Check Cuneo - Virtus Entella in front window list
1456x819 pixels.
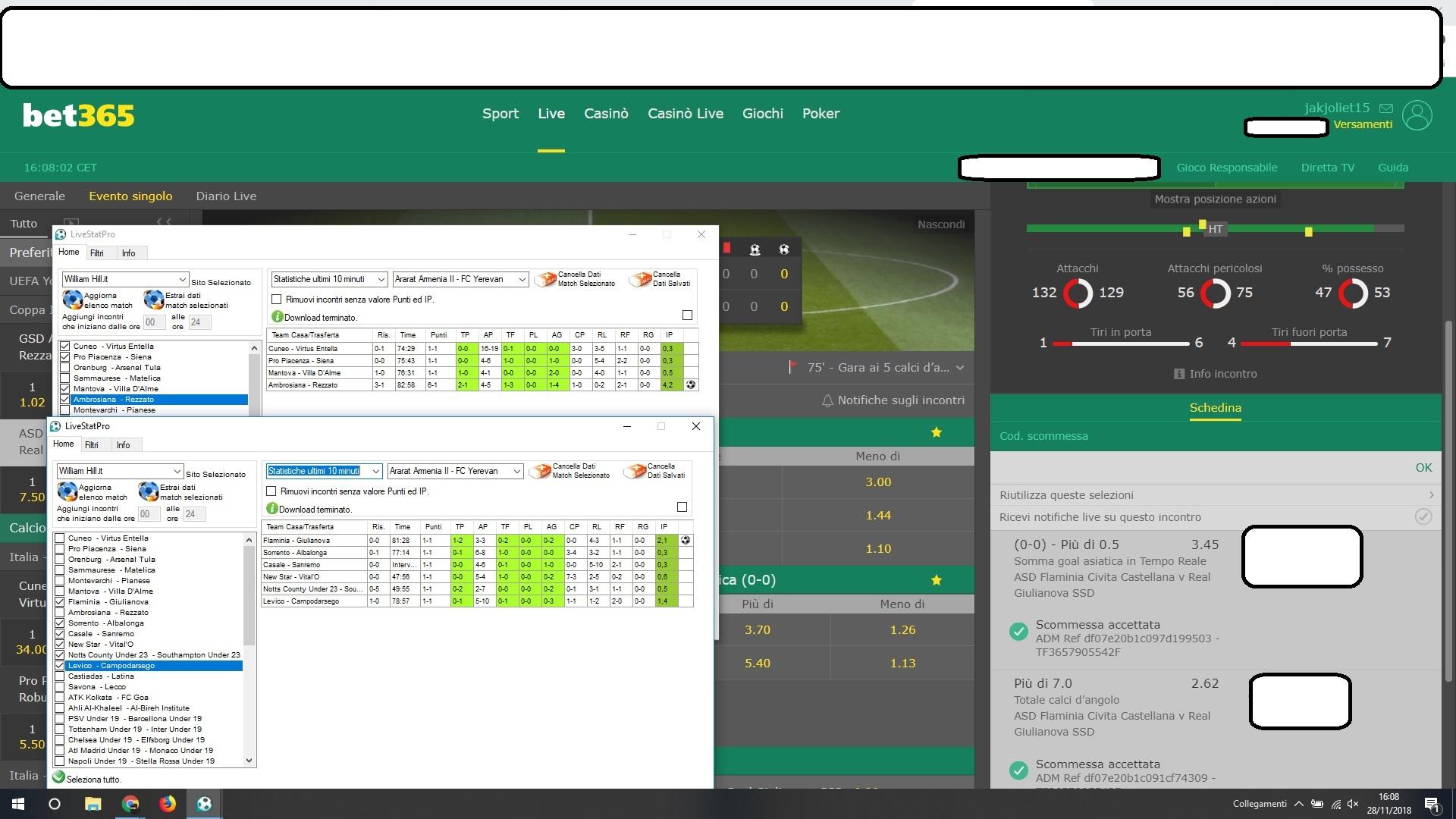[x=59, y=538]
